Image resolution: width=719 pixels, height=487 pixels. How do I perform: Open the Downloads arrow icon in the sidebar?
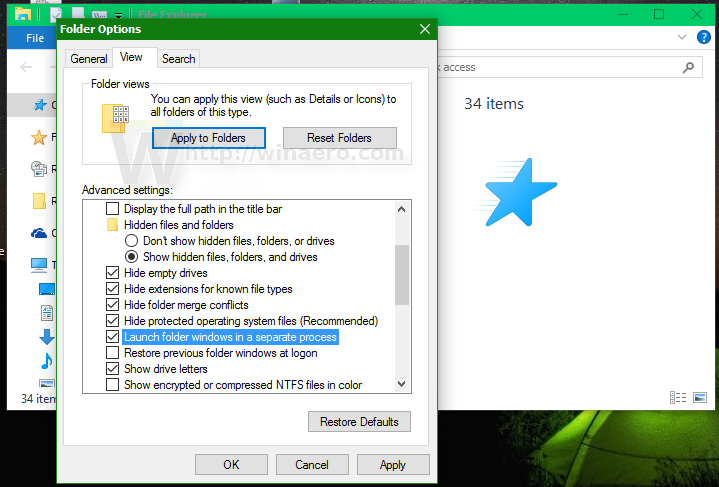pos(46,337)
